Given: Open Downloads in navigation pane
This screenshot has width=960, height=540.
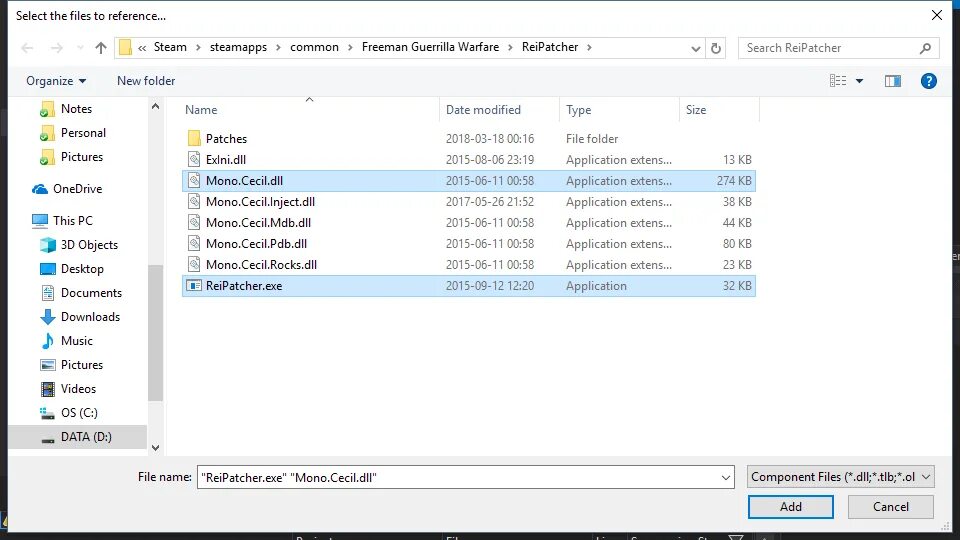Looking at the screenshot, I should tap(90, 317).
